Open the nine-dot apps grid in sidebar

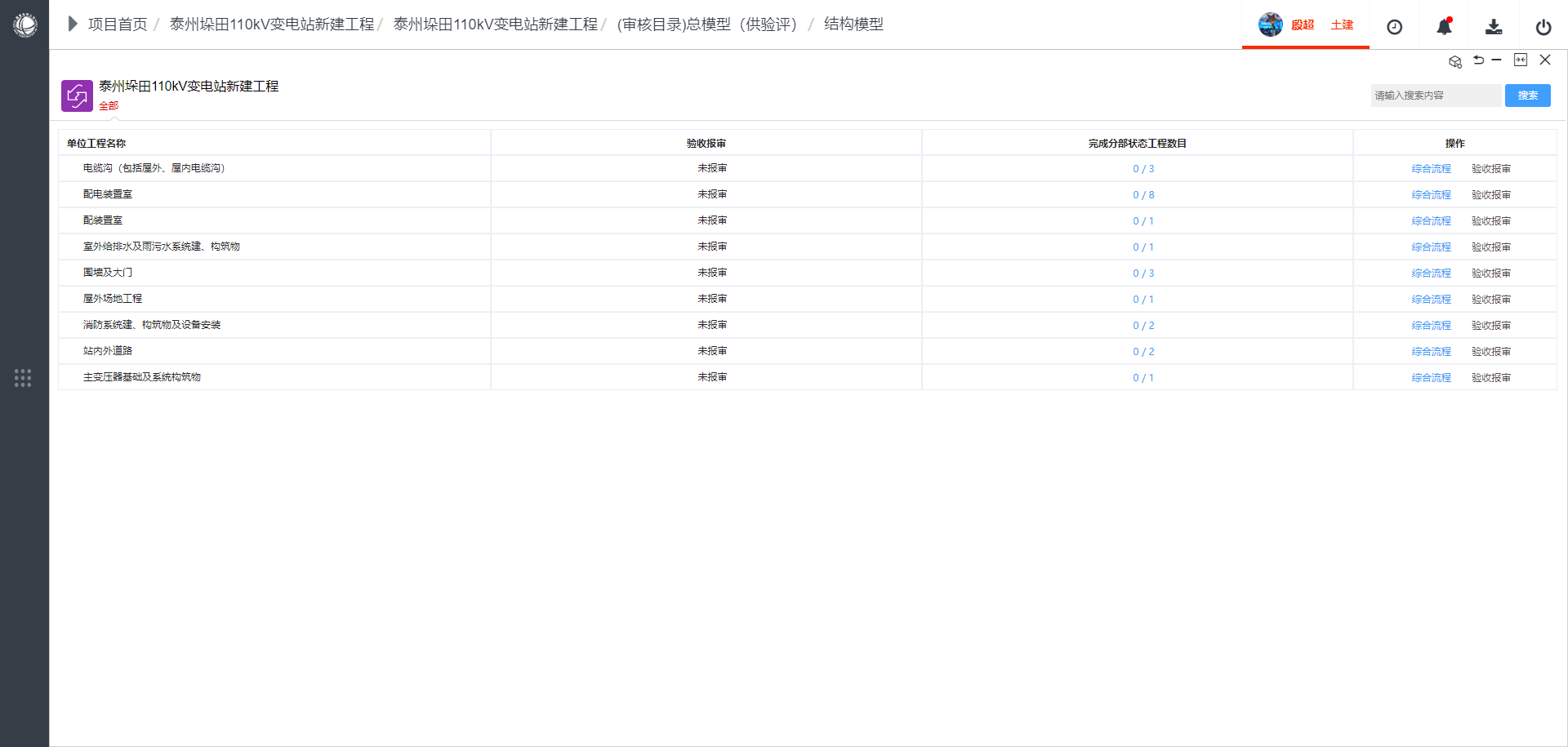[23, 378]
